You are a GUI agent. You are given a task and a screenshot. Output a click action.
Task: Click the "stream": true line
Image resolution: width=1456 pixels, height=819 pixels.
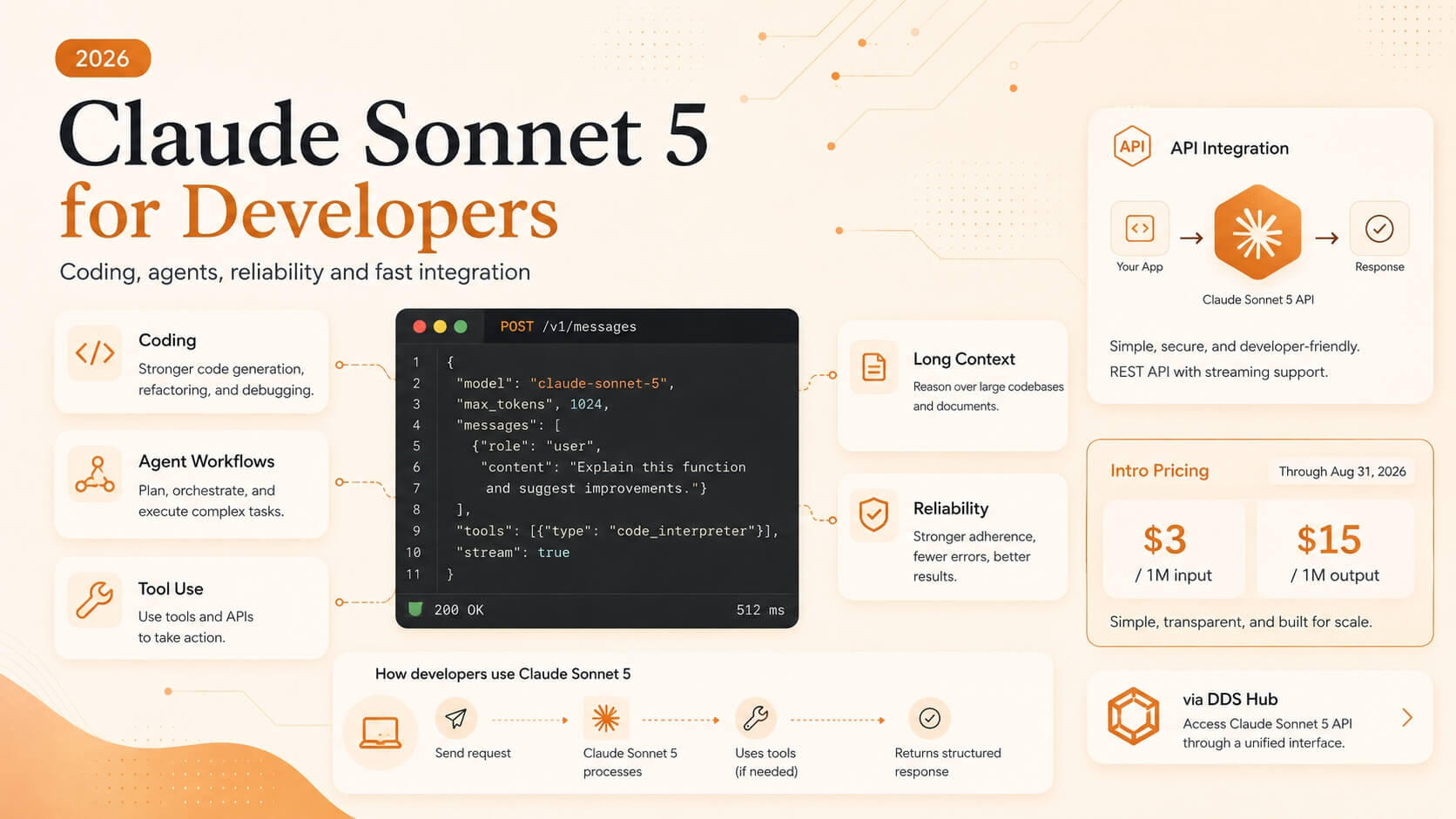[513, 552]
